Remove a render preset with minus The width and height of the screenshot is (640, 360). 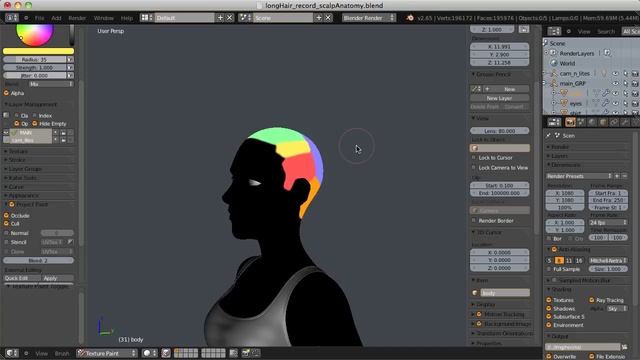[624, 176]
